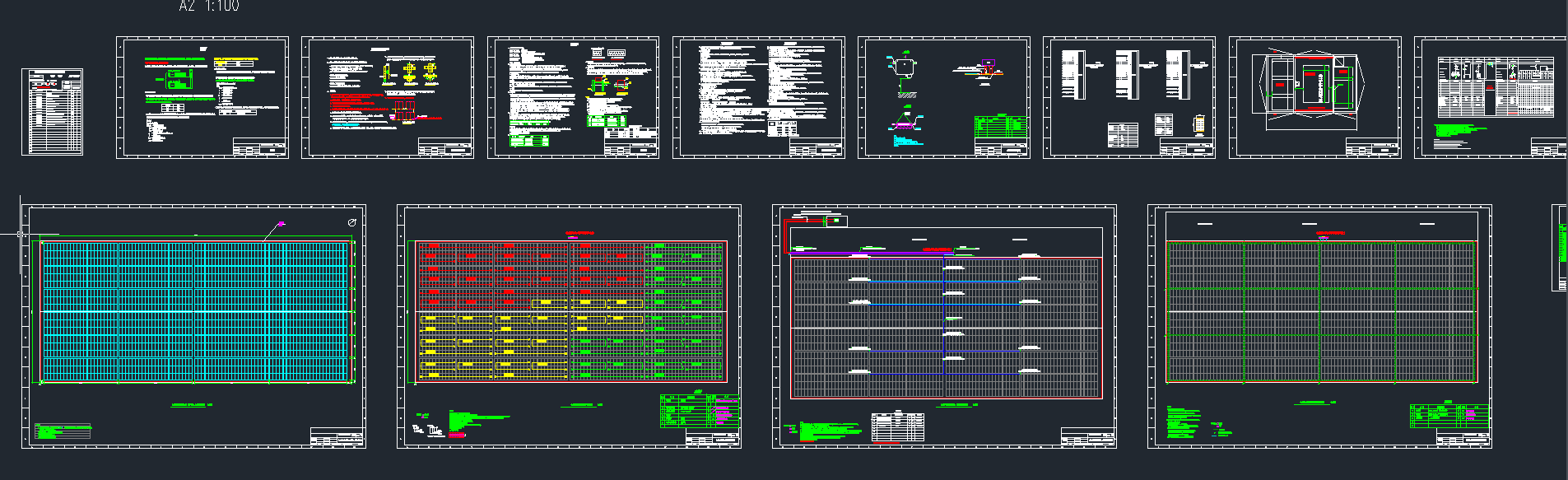The width and height of the screenshot is (1568, 480).
Task: Click the cyan stepped detail on the fifth top sheet
Action: tap(904, 140)
